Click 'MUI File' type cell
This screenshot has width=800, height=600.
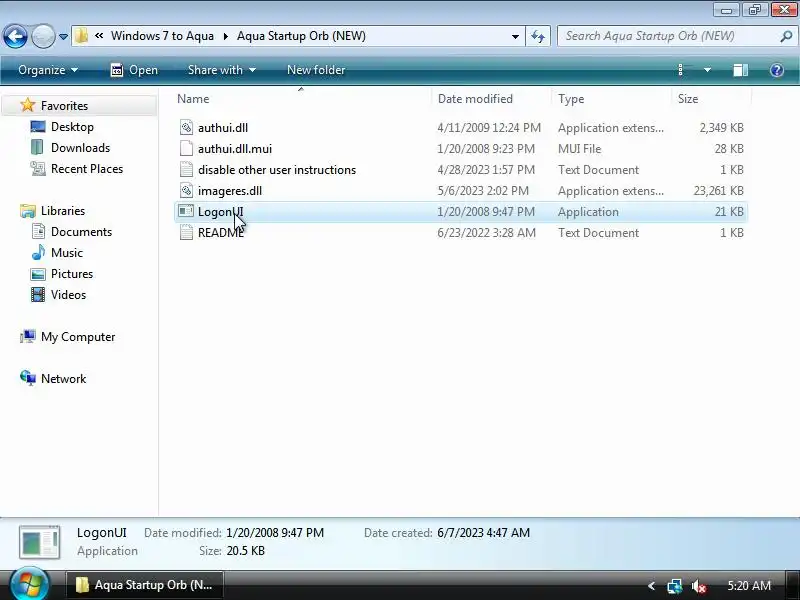pos(580,148)
